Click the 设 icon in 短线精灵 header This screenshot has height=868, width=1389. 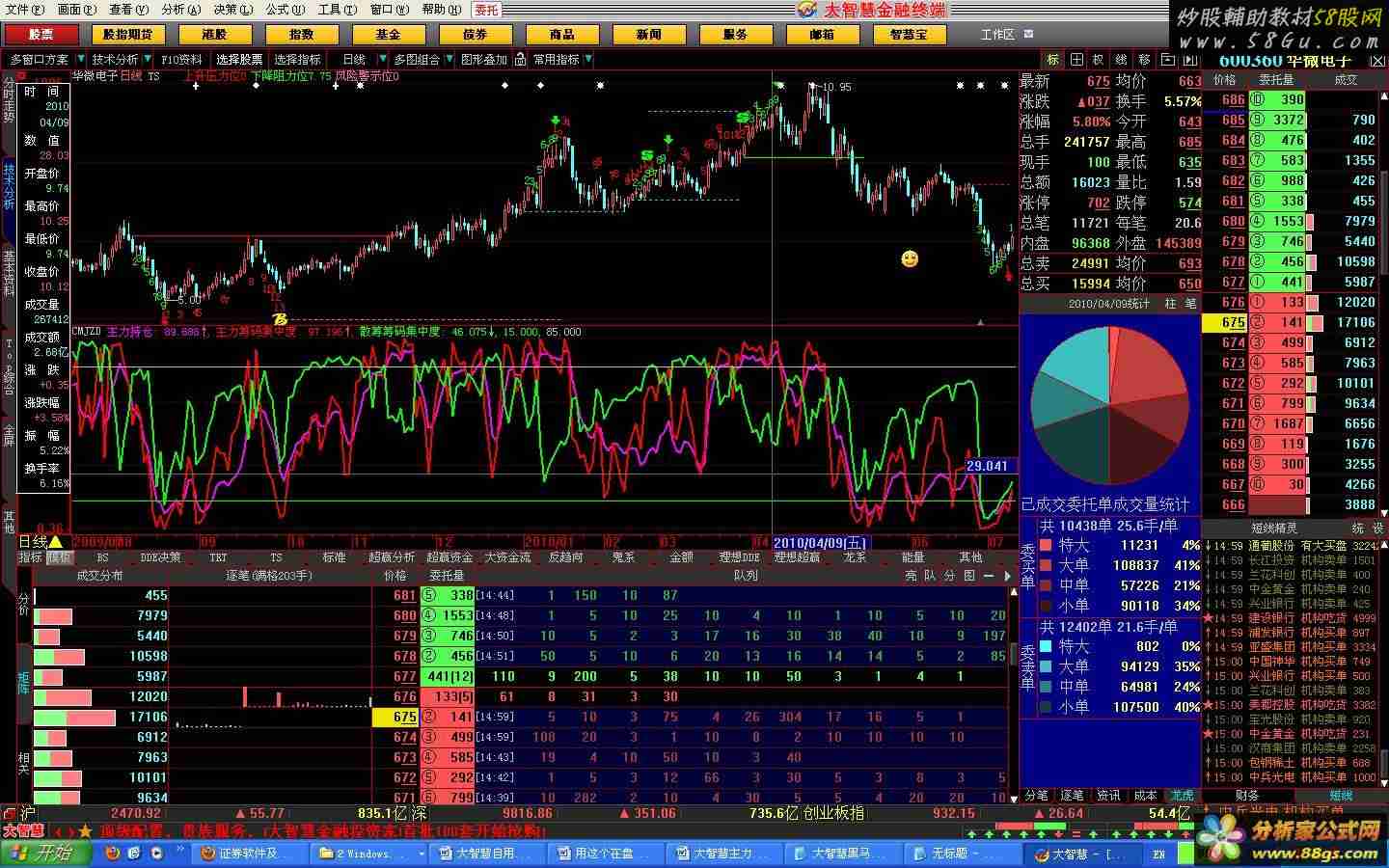pos(1378,529)
